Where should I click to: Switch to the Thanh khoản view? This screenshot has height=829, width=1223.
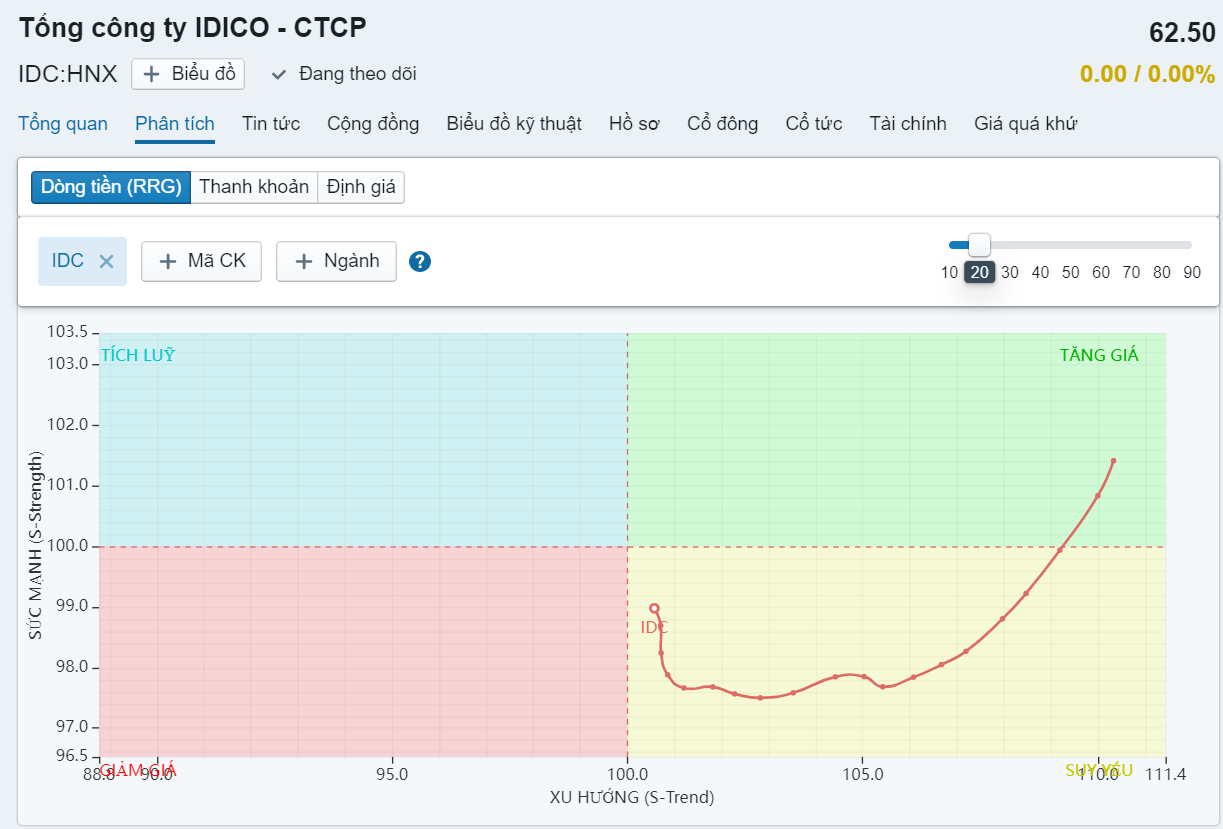click(x=254, y=187)
